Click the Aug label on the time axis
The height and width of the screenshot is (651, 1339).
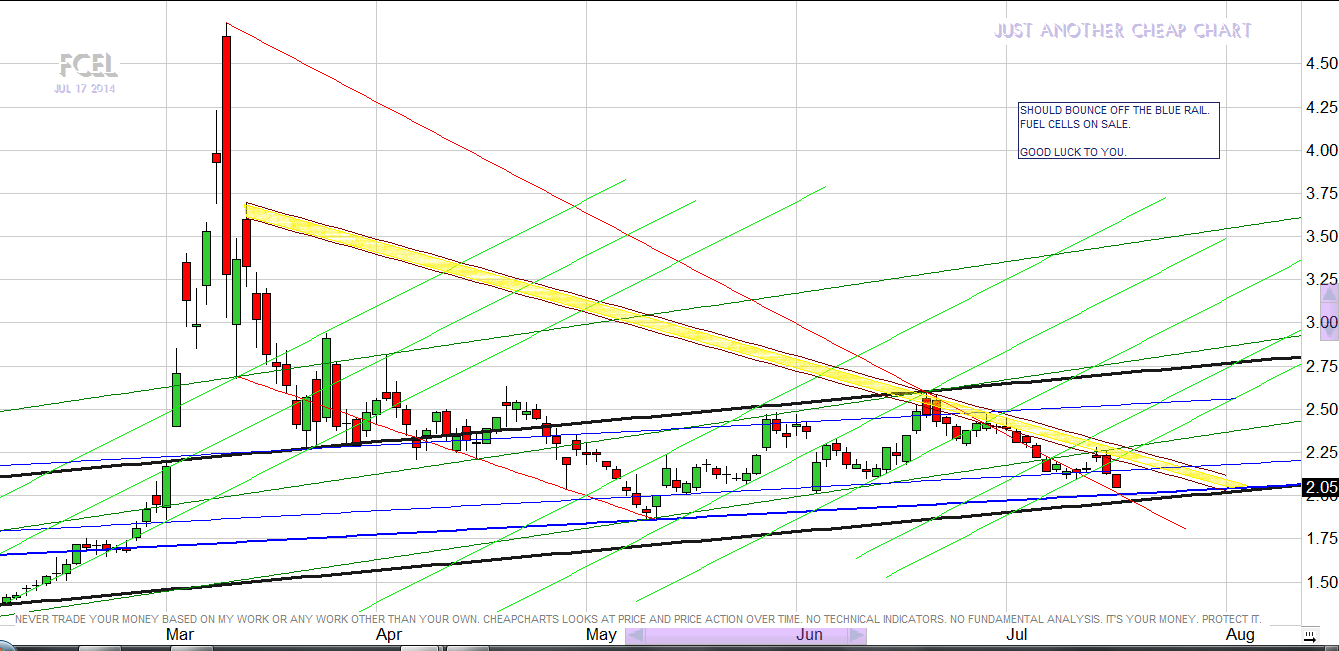coord(1240,635)
